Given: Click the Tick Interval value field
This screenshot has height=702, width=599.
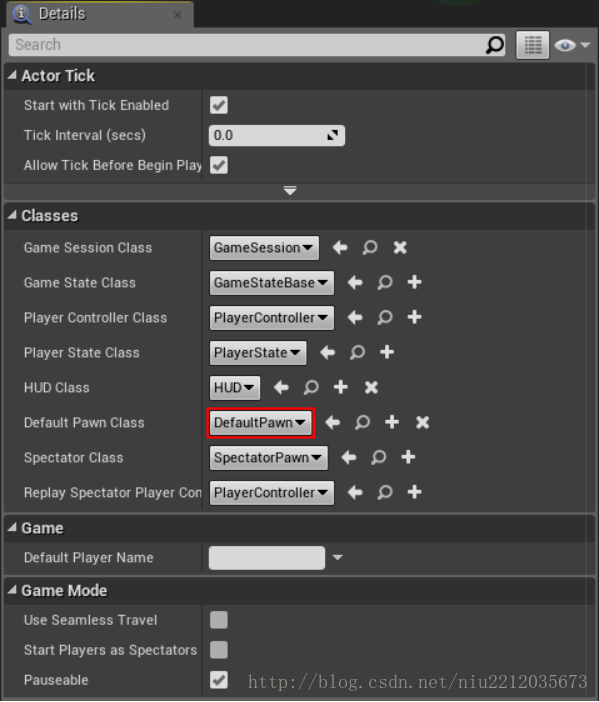Looking at the screenshot, I should click(277, 135).
